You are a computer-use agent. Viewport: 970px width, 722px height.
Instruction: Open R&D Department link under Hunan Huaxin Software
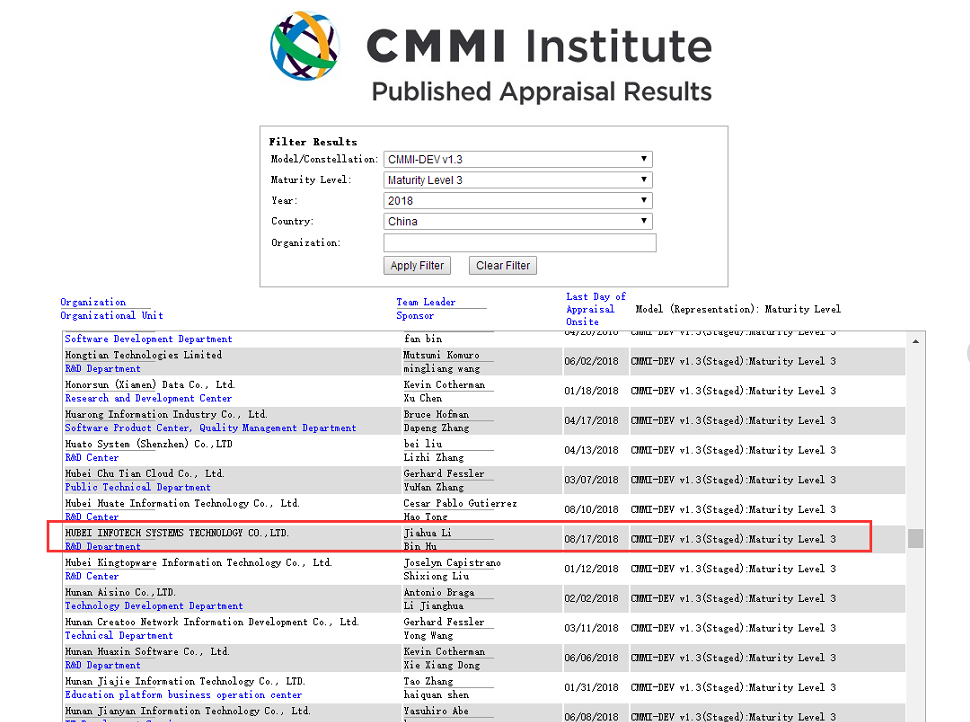(103, 666)
